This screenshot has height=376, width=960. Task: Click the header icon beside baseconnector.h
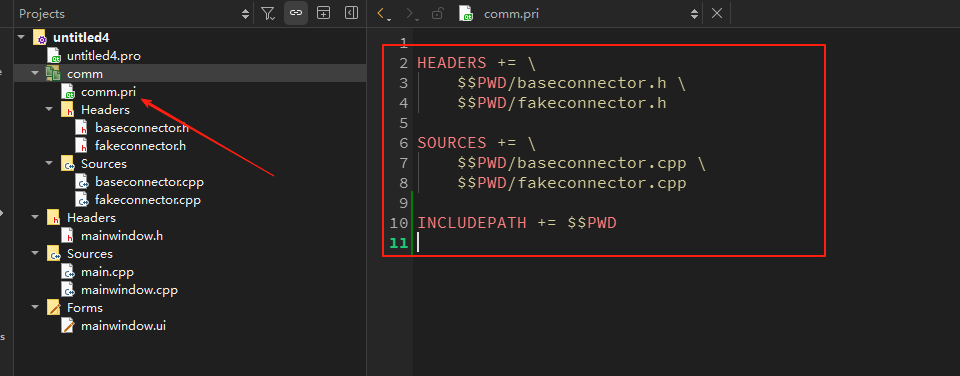click(x=82, y=128)
